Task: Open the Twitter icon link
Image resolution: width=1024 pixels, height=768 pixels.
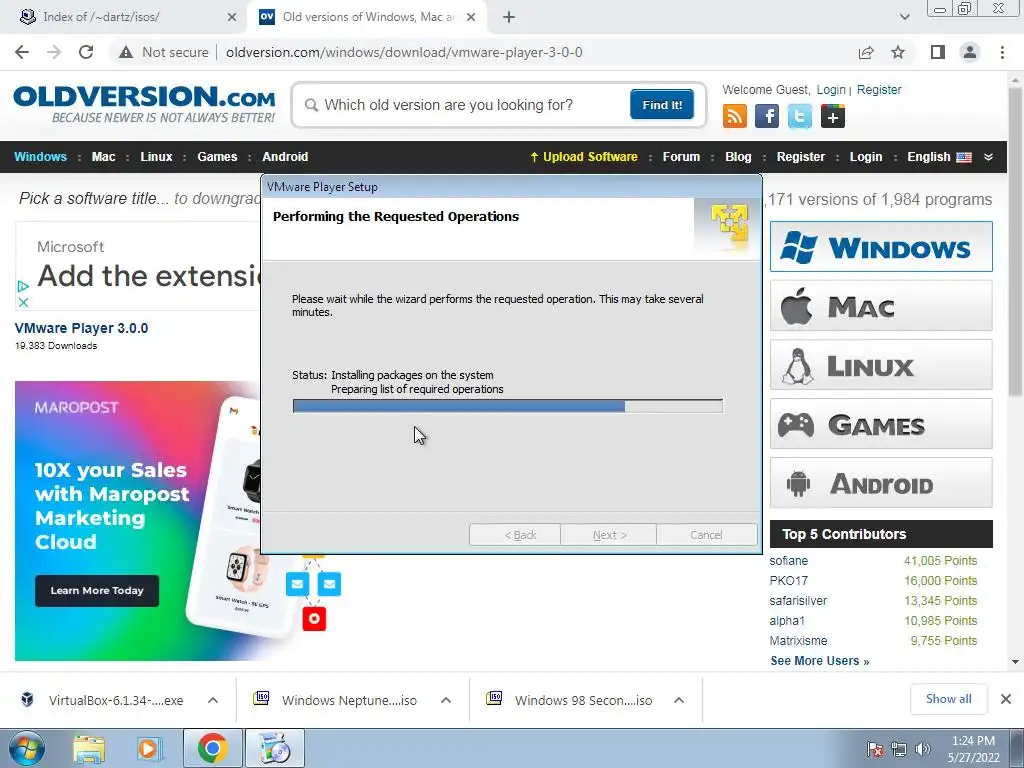Action: 799,116
